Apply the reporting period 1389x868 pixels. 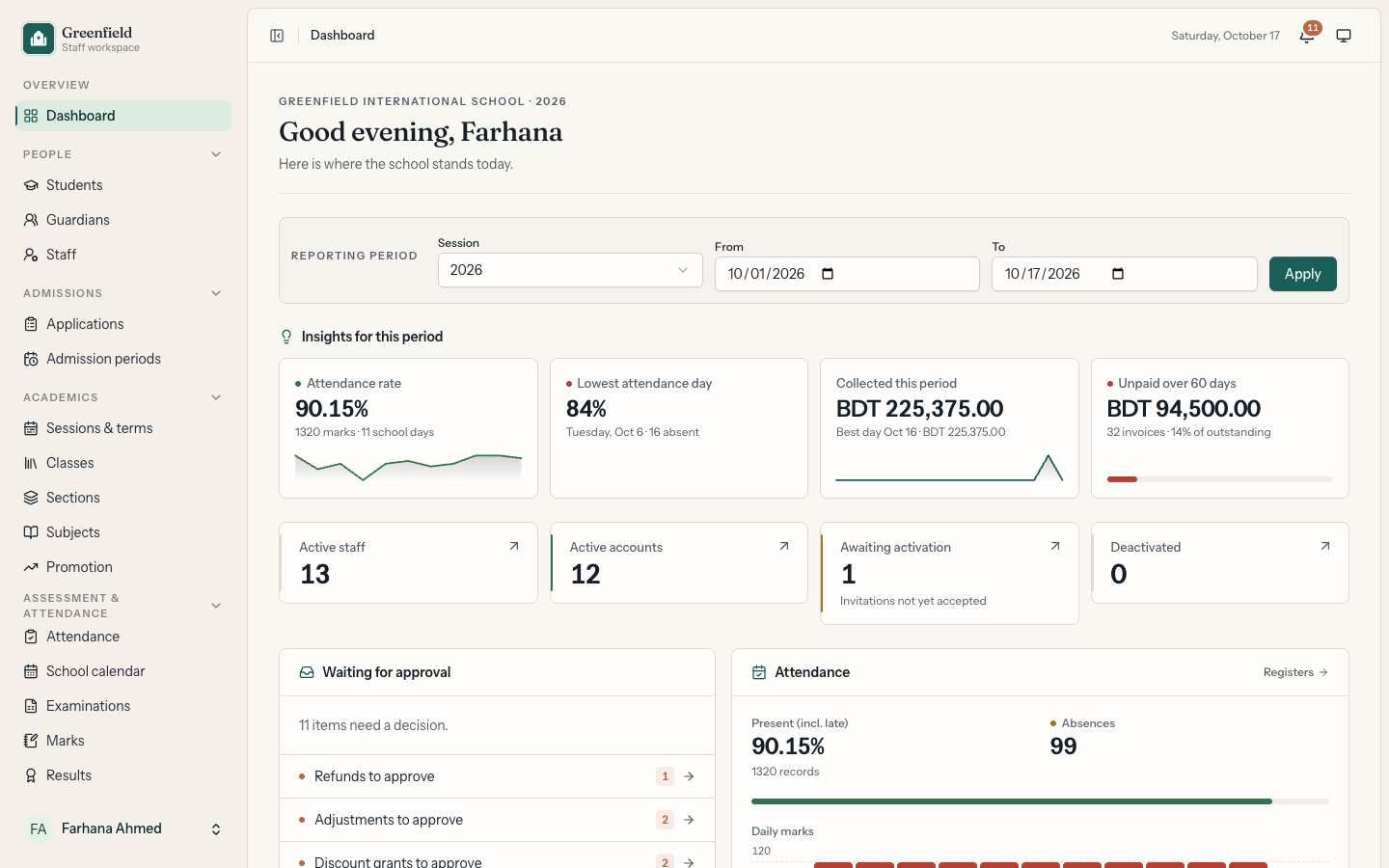[1302, 274]
